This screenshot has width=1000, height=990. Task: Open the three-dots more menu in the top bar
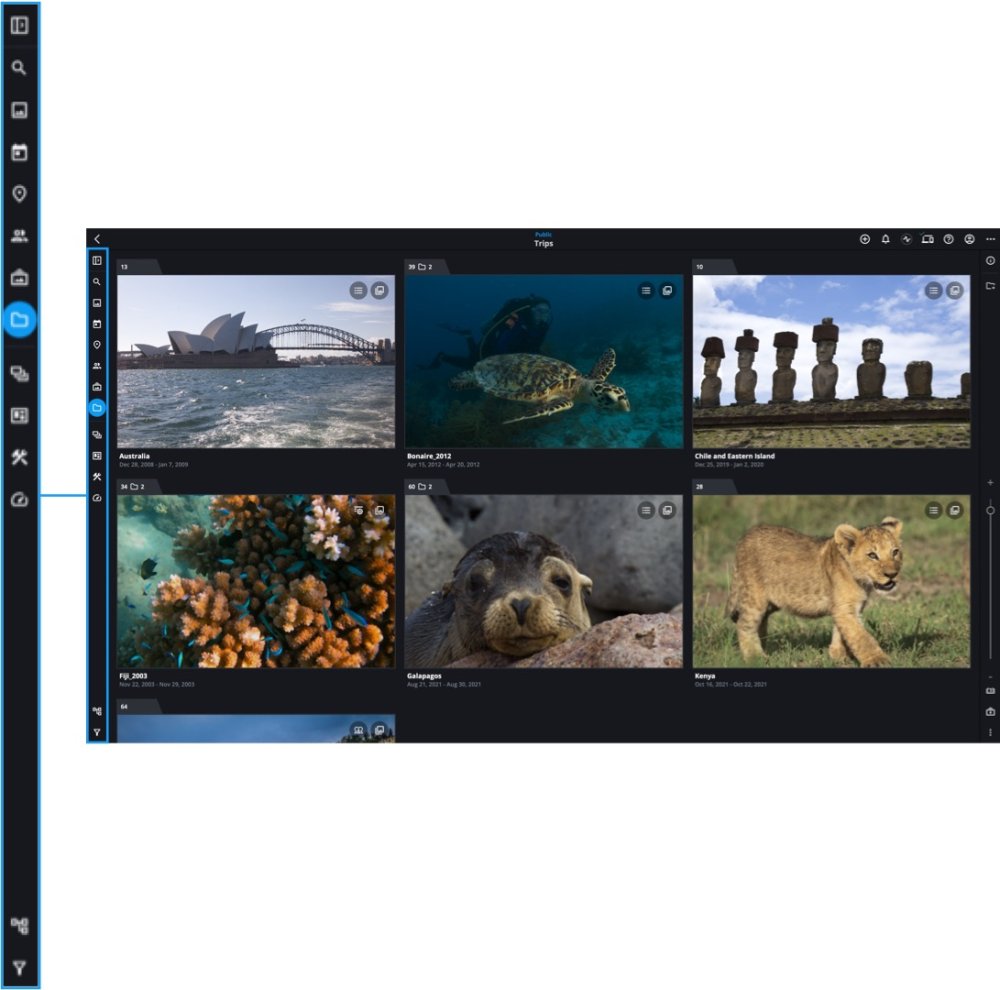990,239
